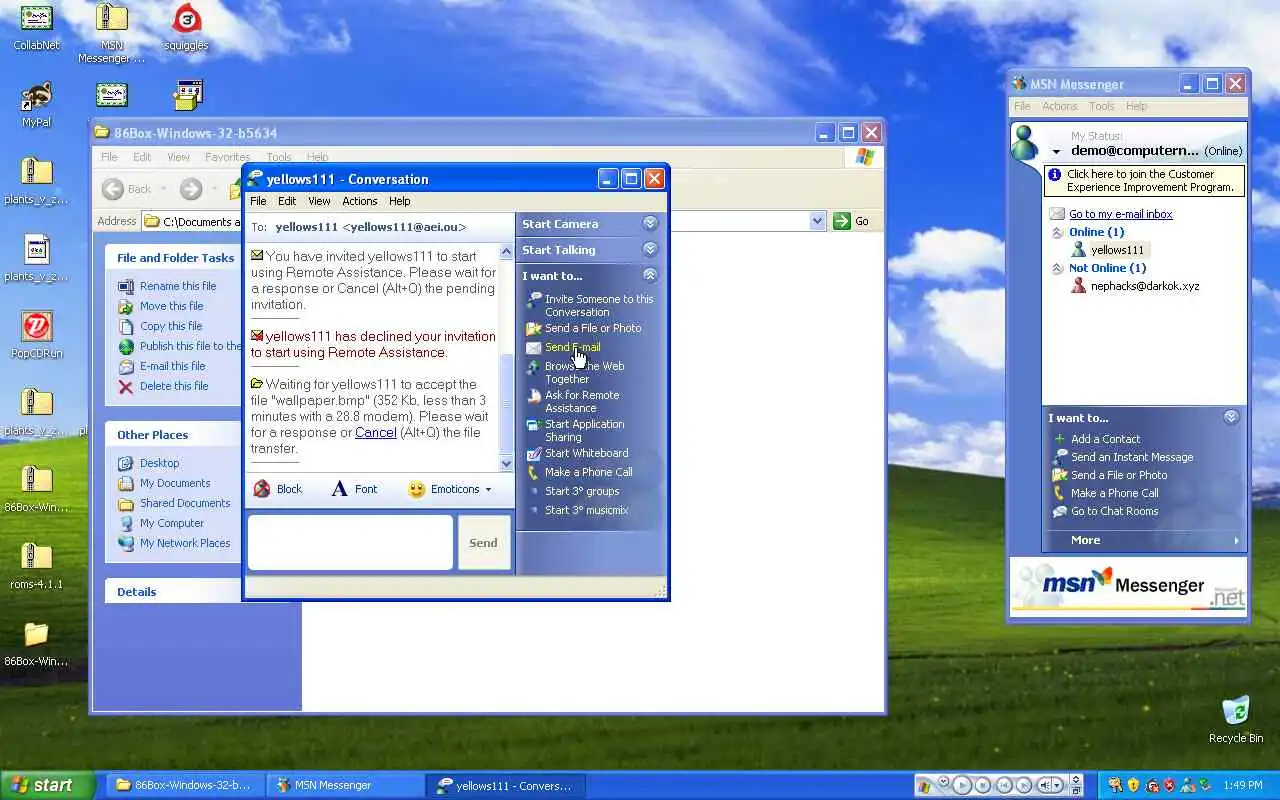Collapse Messenger's I want to panel
This screenshot has width=1280, height=800.
click(1231, 418)
